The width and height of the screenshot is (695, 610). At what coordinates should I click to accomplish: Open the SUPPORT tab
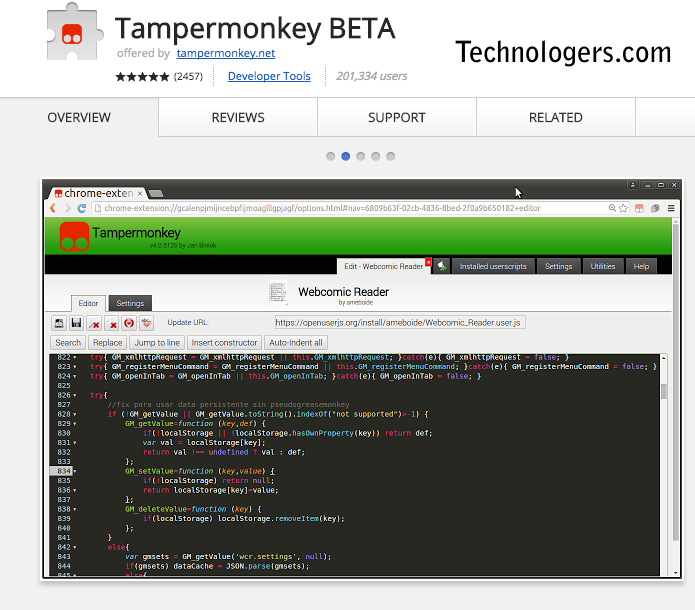point(397,117)
